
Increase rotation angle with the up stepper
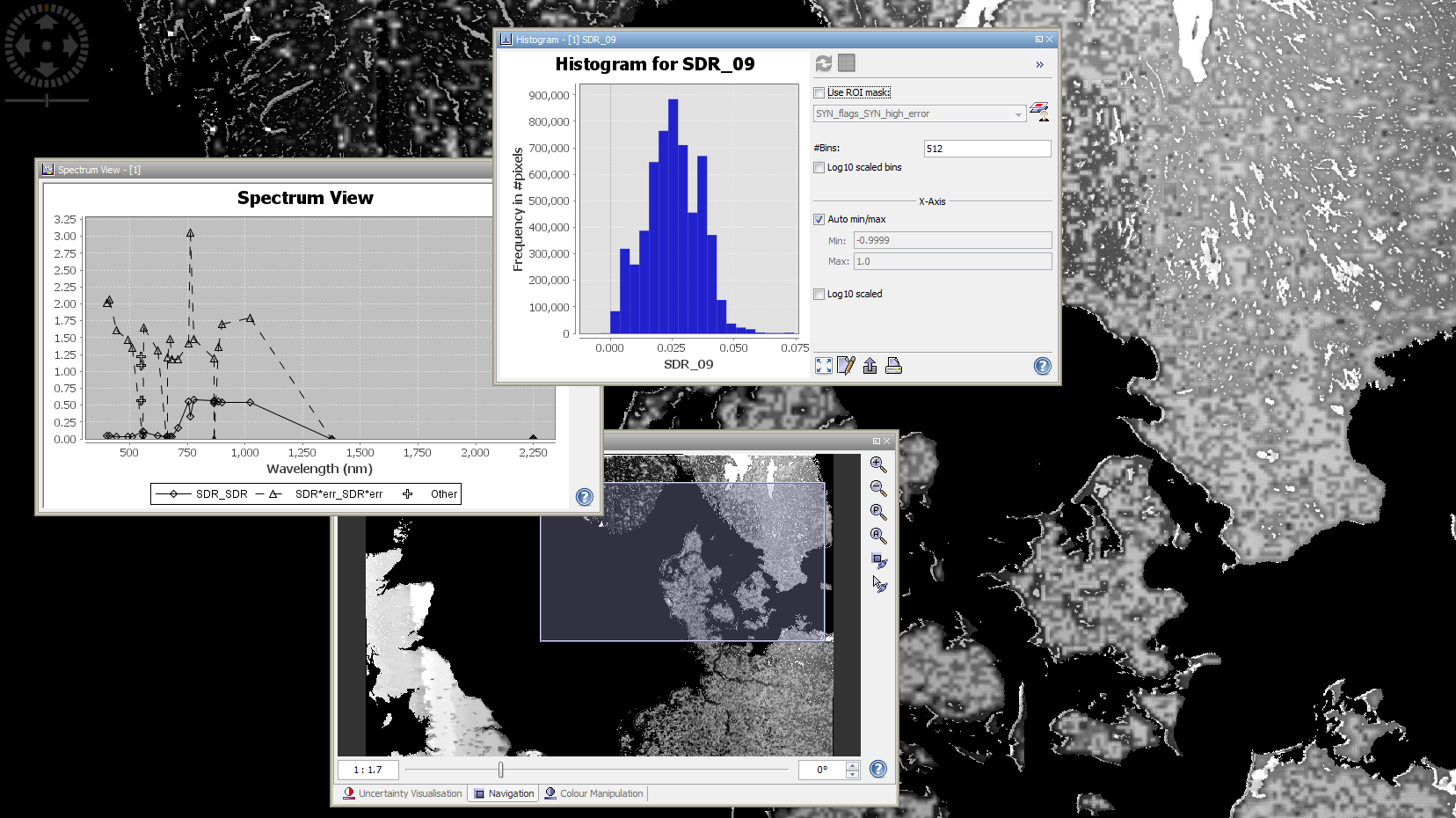coord(852,765)
